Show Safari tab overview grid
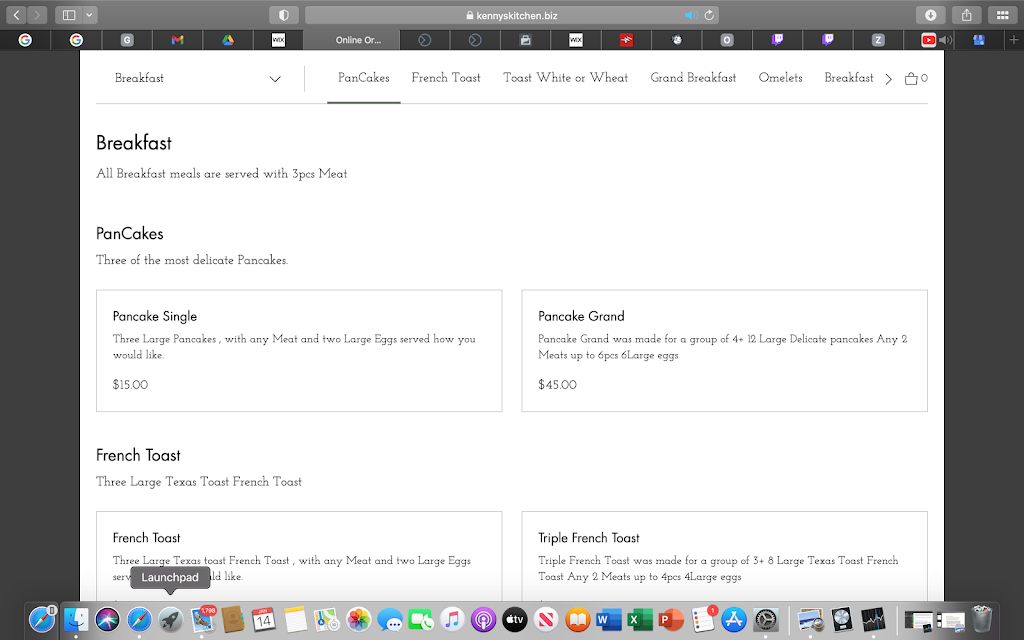1024x640 pixels. (1002, 15)
